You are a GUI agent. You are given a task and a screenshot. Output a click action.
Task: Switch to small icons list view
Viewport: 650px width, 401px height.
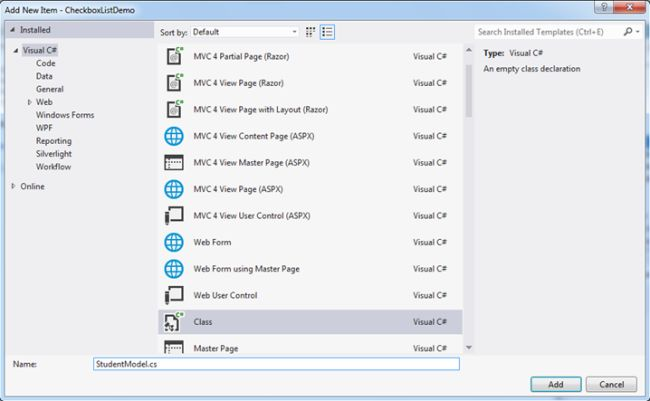tap(327, 32)
